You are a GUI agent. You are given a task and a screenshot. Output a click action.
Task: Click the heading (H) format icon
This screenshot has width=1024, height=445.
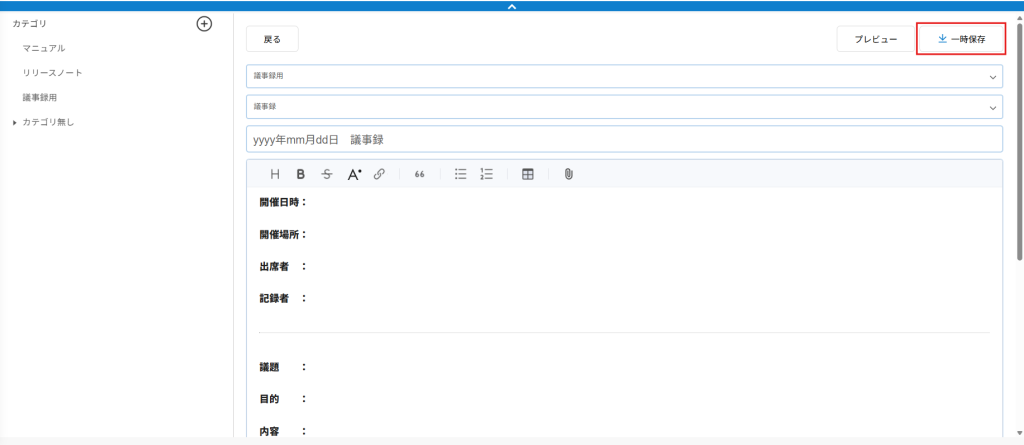click(x=275, y=174)
